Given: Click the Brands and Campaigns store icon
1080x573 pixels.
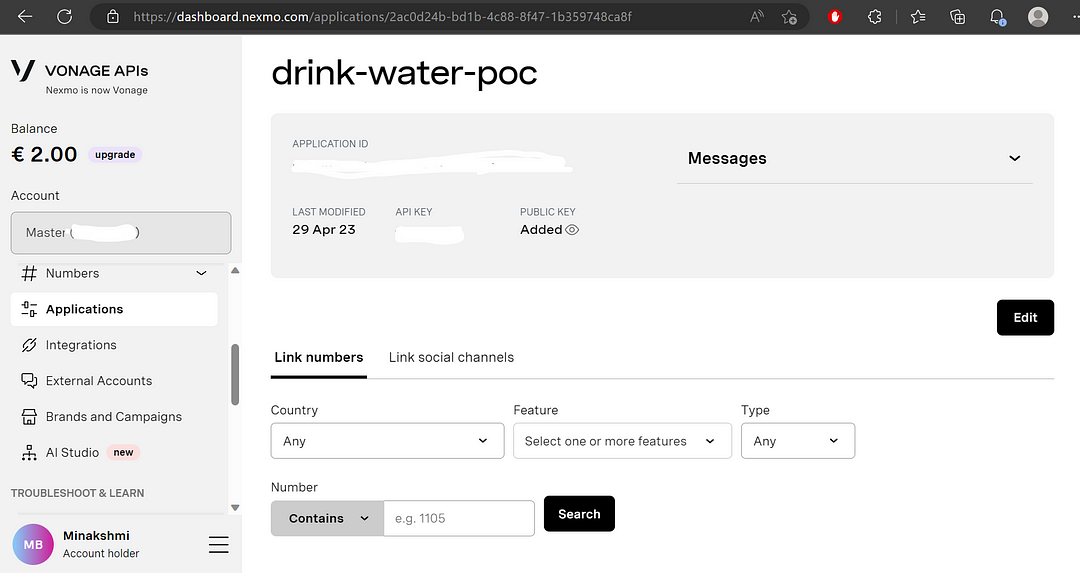Looking at the screenshot, I should (29, 417).
